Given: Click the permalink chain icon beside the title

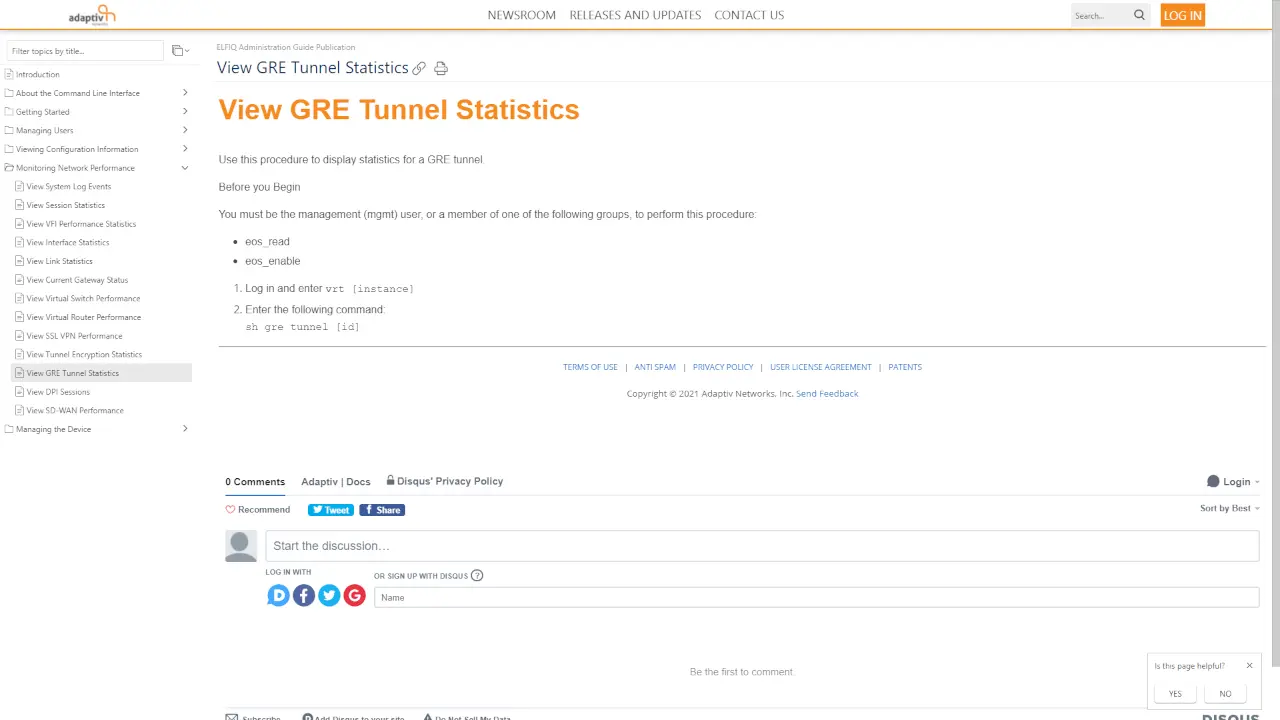Looking at the screenshot, I should click(419, 69).
